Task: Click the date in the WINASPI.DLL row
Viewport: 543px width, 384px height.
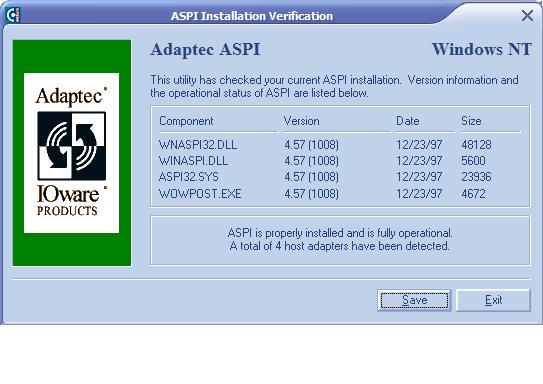Action: tap(419, 161)
